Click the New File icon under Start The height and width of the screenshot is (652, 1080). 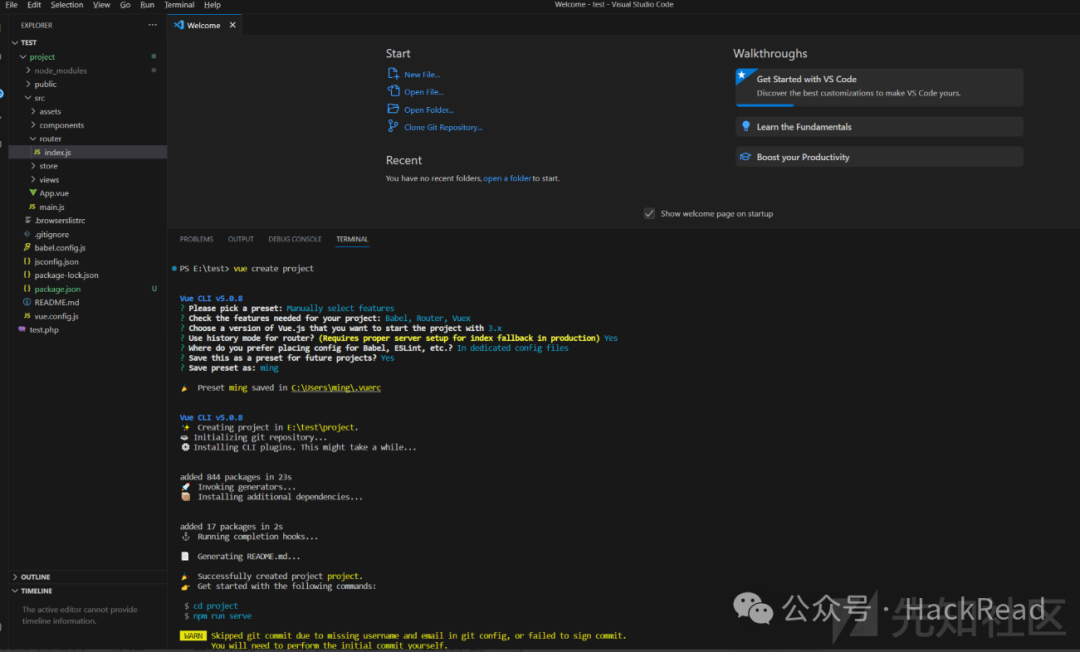(393, 74)
